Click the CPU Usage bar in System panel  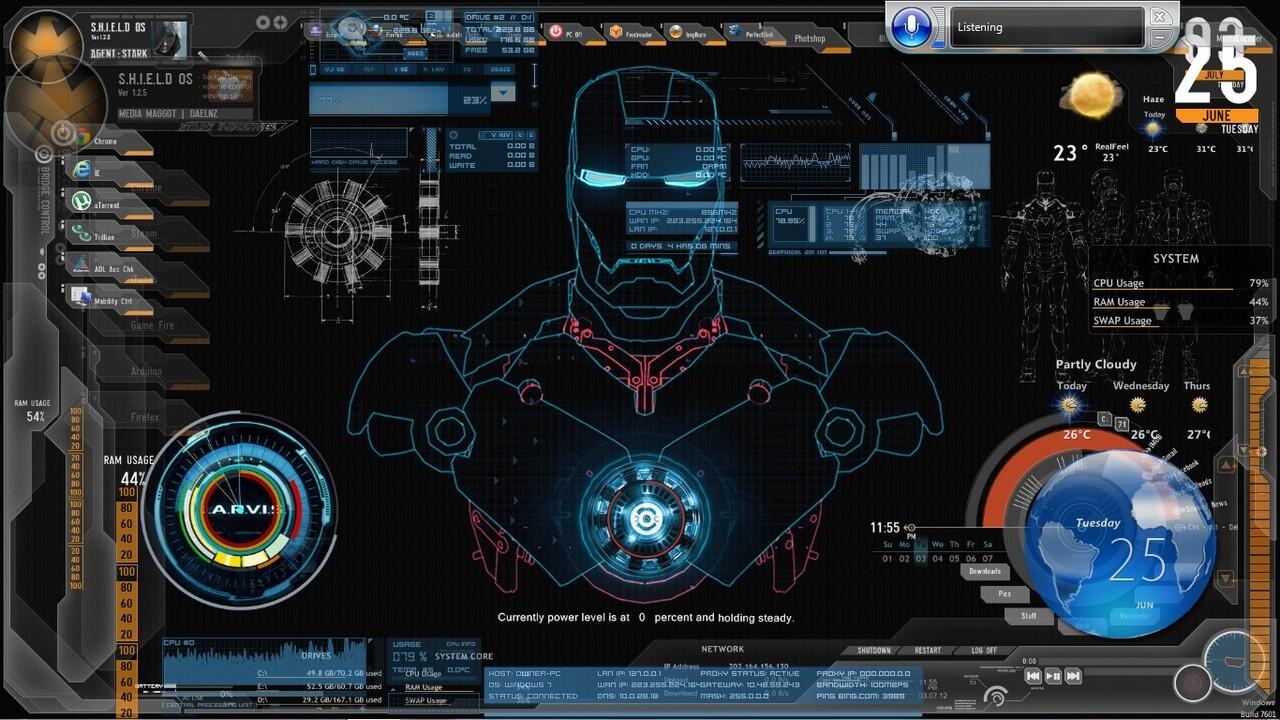1180,284
